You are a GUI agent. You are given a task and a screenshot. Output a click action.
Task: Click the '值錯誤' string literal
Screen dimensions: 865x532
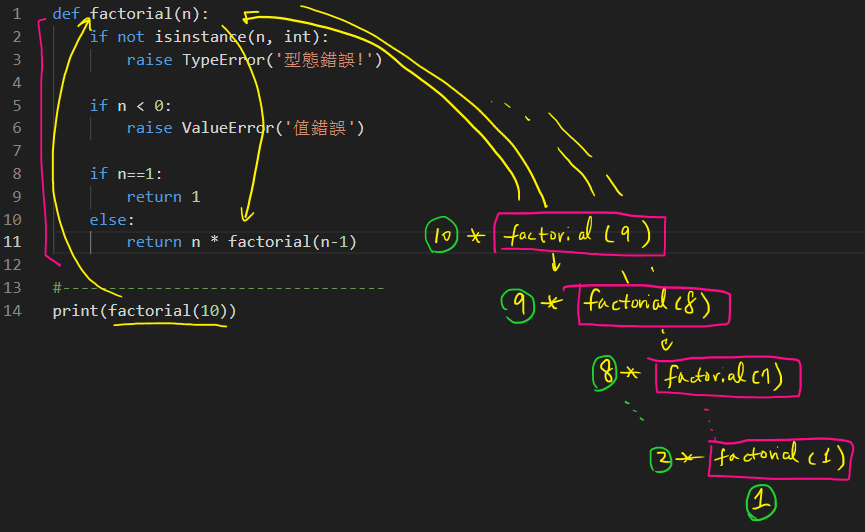coord(320,128)
